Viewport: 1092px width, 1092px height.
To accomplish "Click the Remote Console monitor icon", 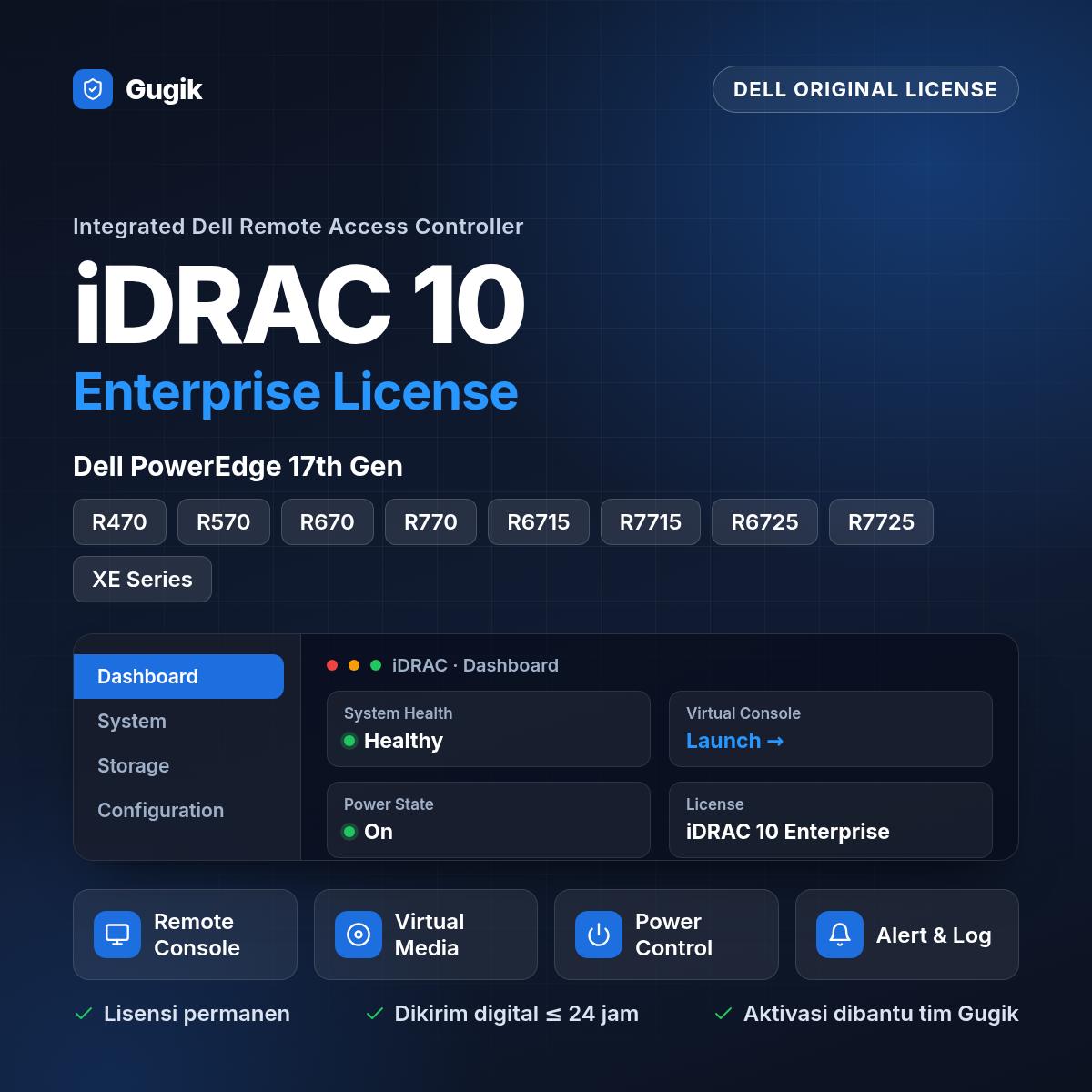I will (117, 935).
